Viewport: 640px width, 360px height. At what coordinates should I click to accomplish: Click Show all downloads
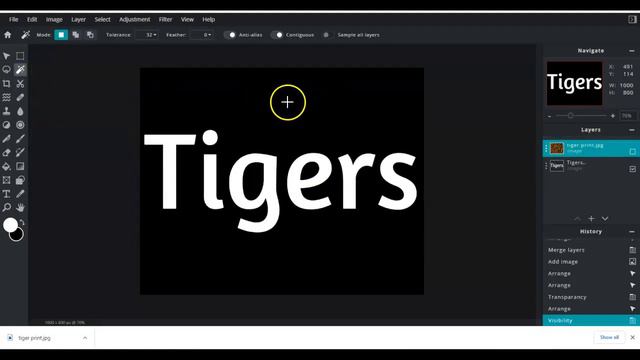pos(609,338)
